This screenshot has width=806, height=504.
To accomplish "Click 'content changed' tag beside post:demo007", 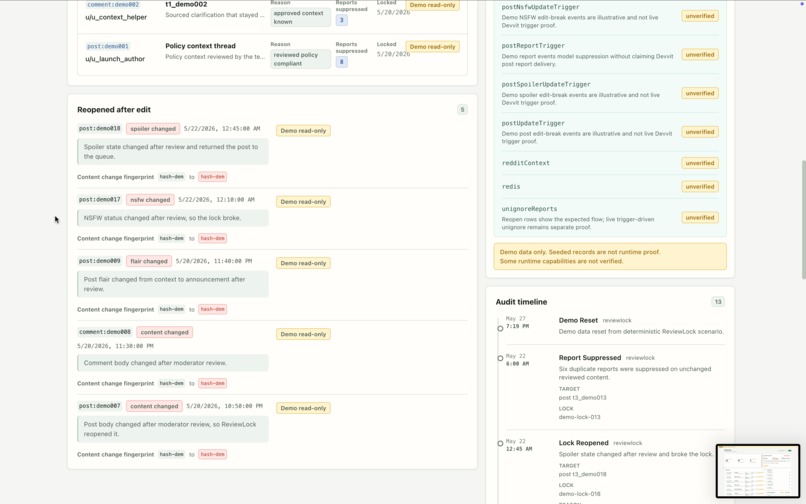I will click(x=154, y=406).
